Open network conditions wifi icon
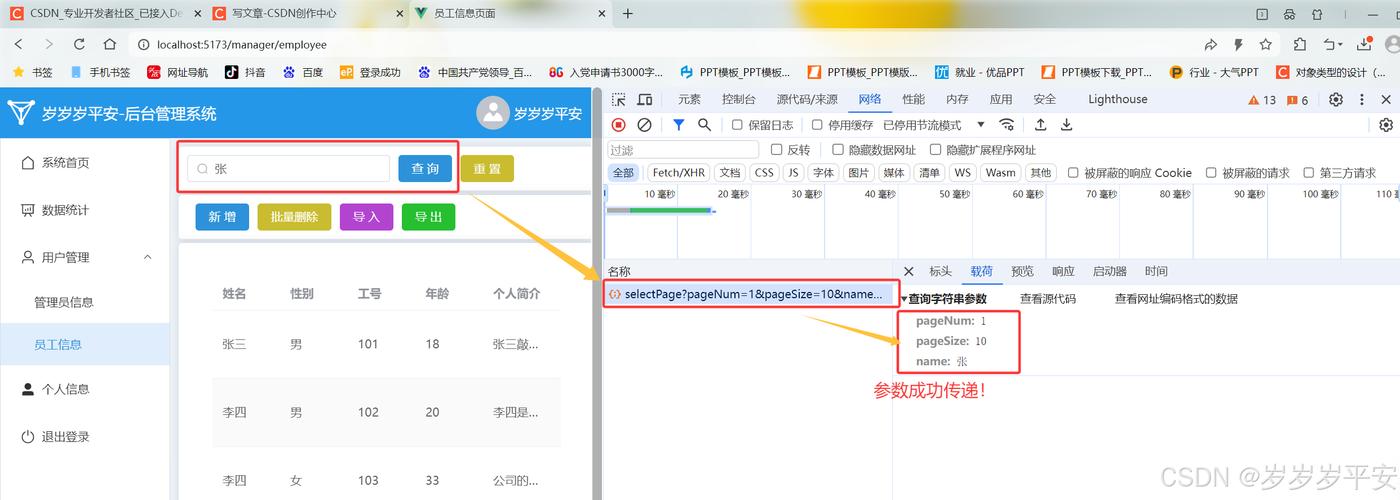 tap(1007, 125)
